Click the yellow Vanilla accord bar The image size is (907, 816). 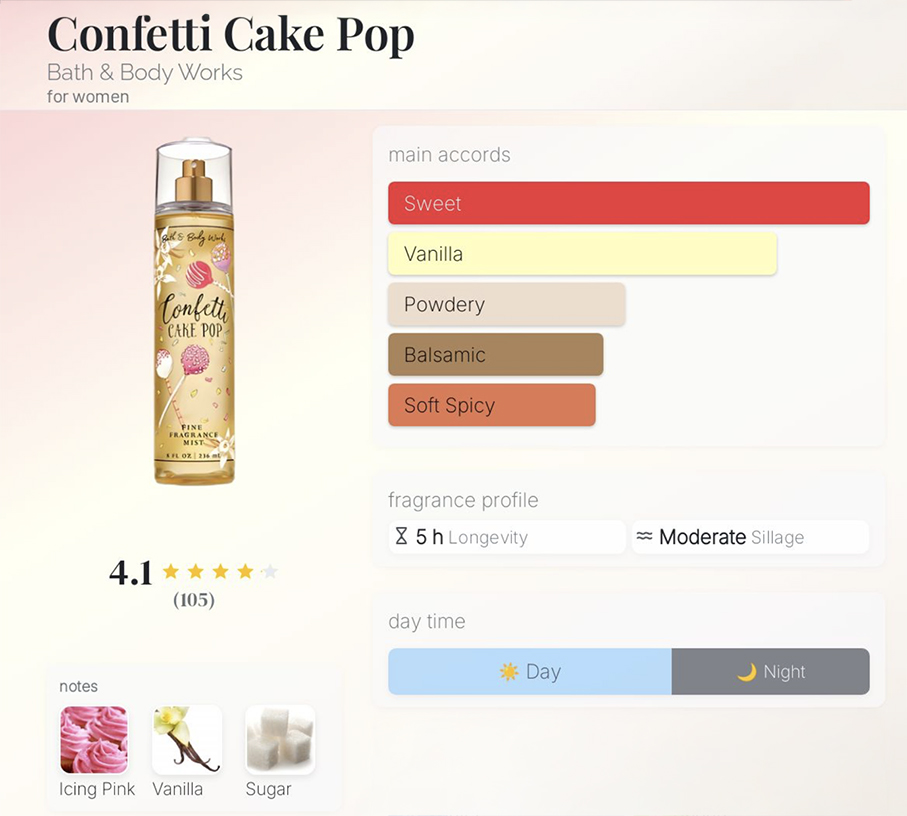(582, 253)
